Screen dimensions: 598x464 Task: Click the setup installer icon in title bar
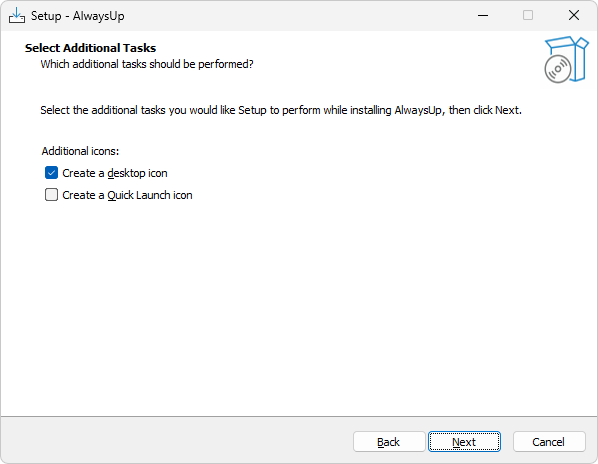(17, 16)
